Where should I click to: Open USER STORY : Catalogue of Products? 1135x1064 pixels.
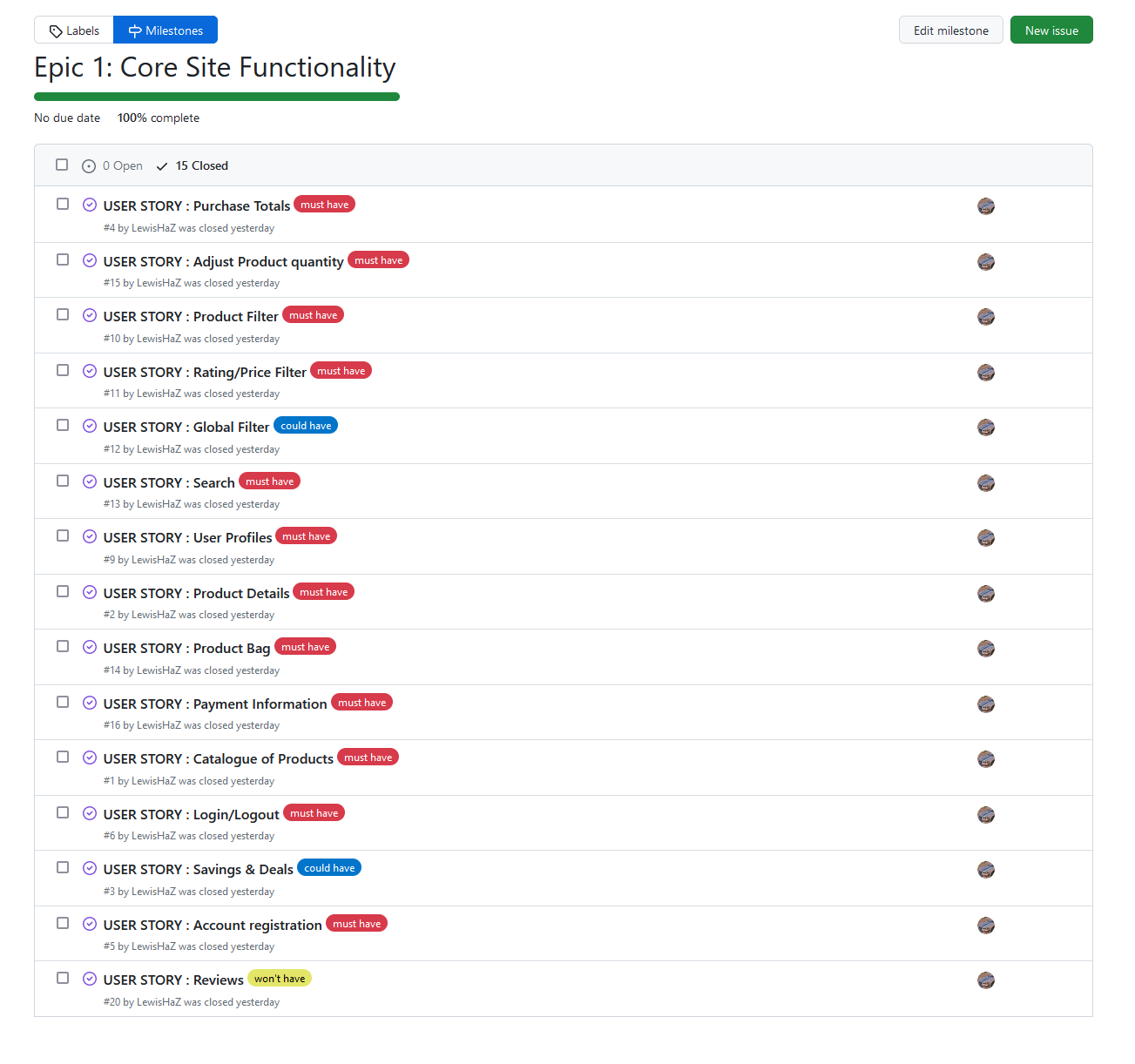point(219,759)
